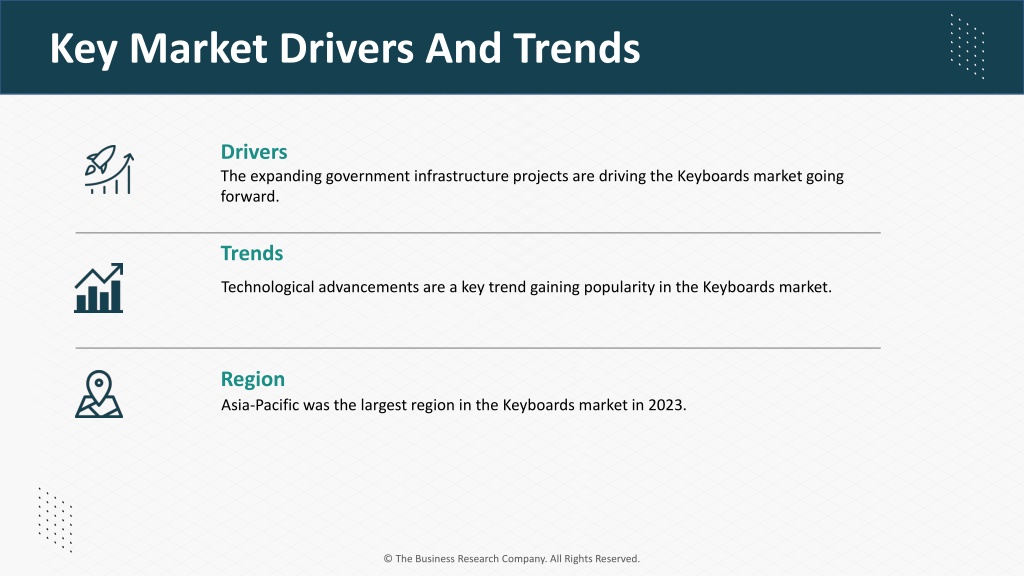Click the divider line below Drivers section
The height and width of the screenshot is (576, 1024).
click(478, 232)
